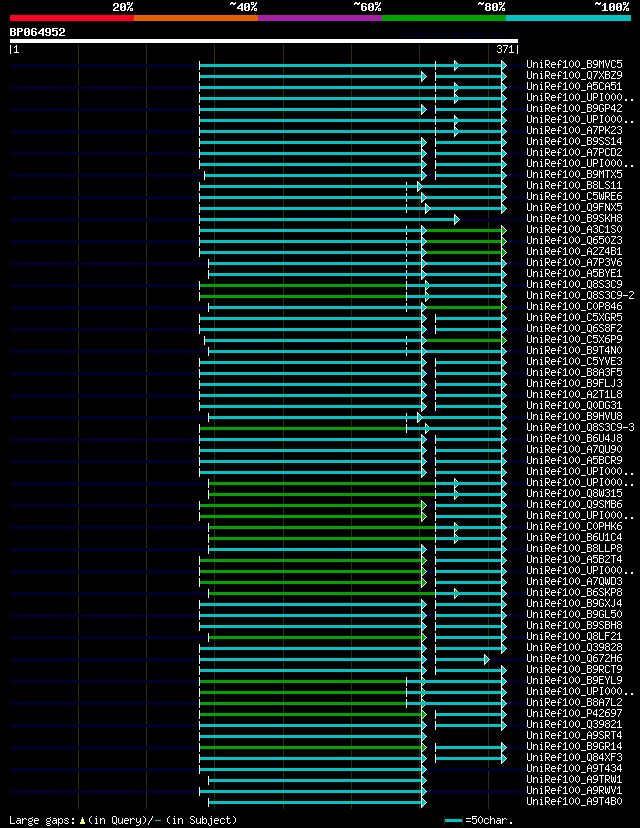Open hit UniRef100_Q7XBZ9
640x828 pixels.
click(x=575, y=76)
